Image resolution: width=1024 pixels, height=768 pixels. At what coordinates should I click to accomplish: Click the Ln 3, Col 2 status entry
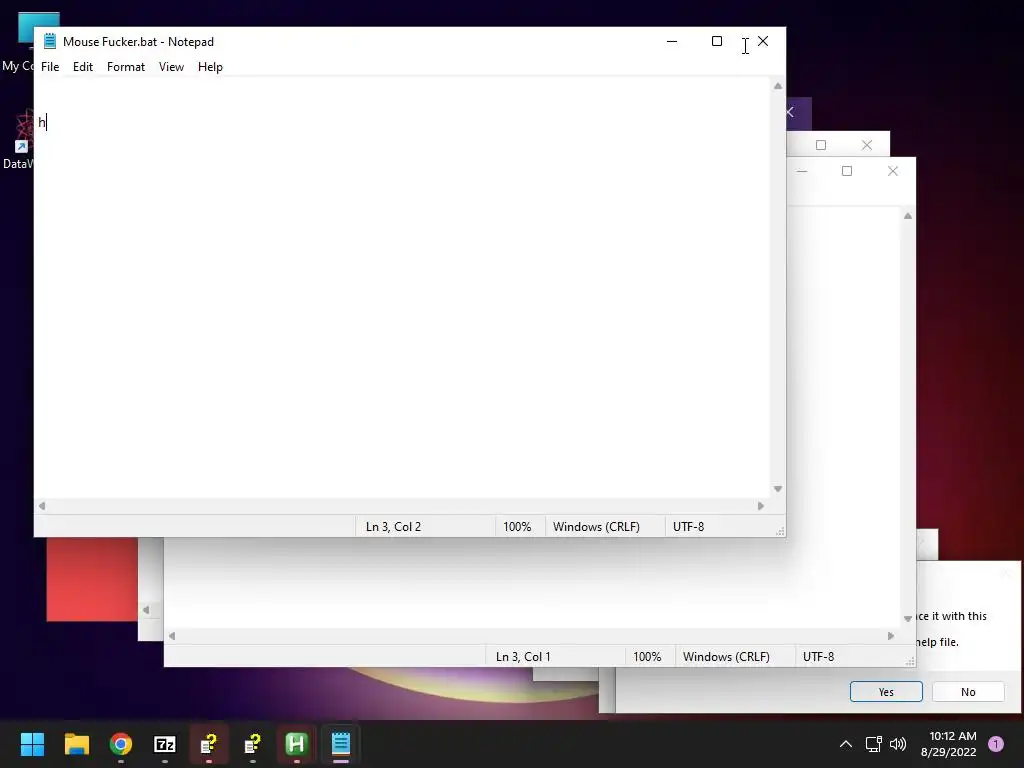coord(393,526)
